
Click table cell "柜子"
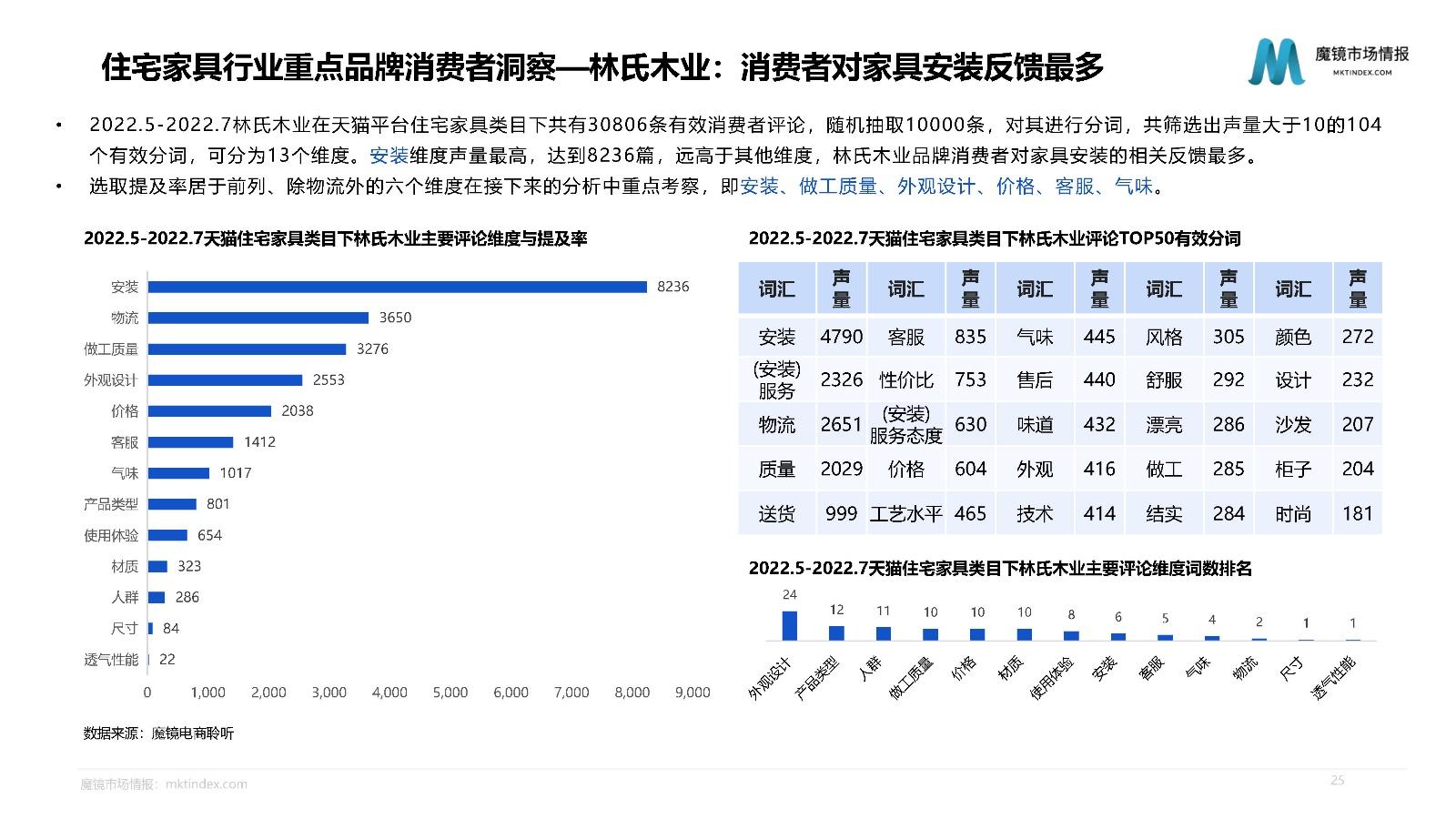click(1293, 469)
